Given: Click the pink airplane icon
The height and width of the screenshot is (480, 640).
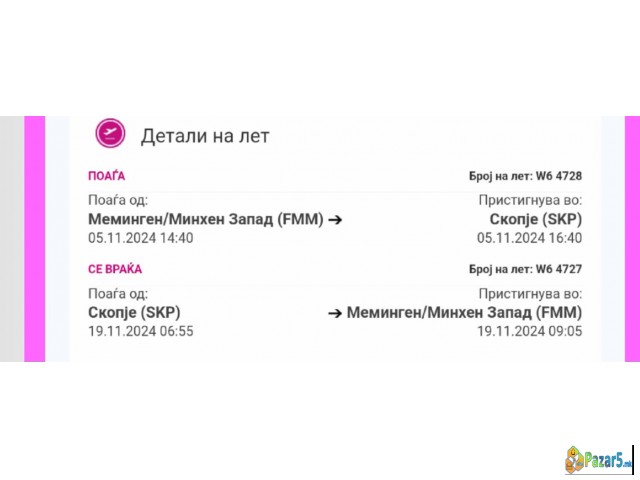Looking at the screenshot, I should [109, 134].
